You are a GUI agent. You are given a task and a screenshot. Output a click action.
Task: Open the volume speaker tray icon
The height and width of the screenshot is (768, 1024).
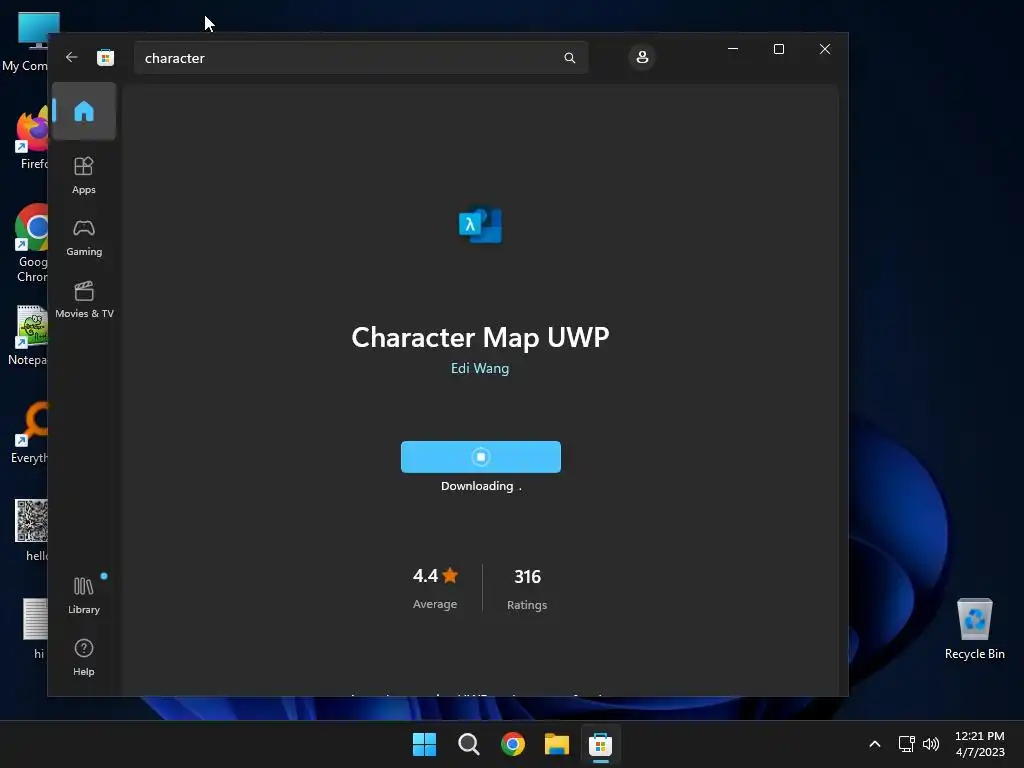(931, 744)
